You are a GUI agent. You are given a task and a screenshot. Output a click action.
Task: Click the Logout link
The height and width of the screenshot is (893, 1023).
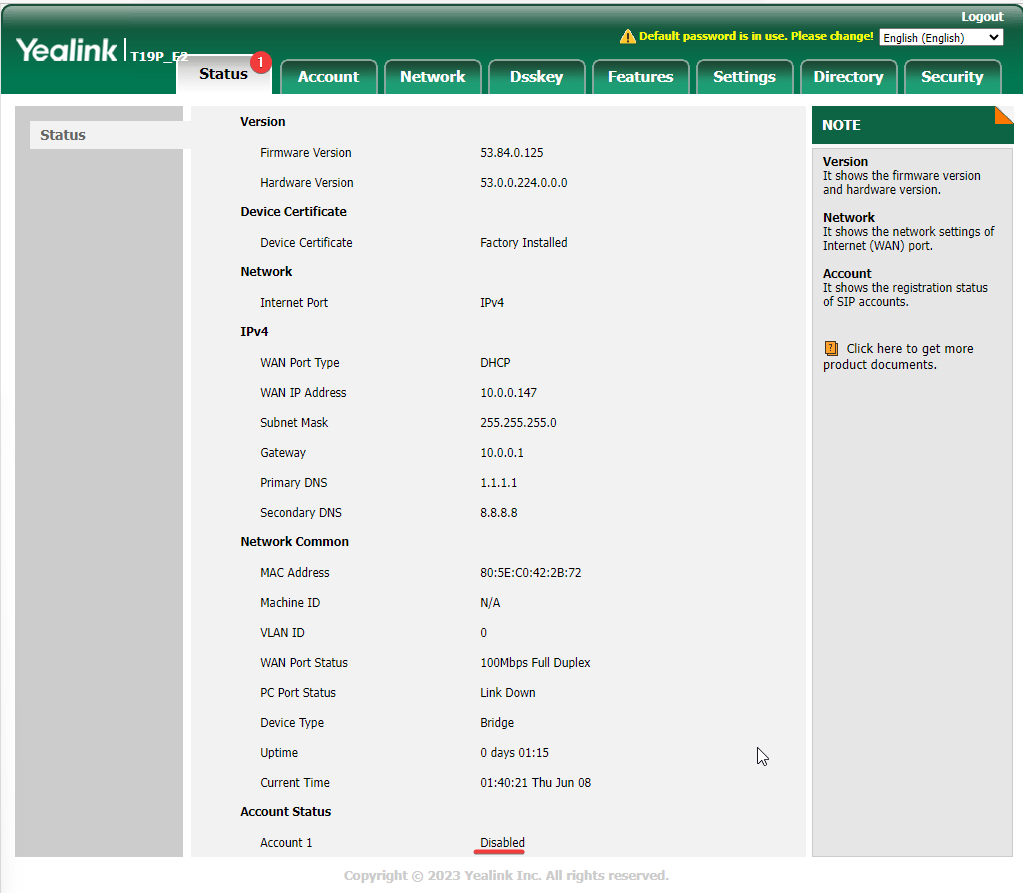982,17
